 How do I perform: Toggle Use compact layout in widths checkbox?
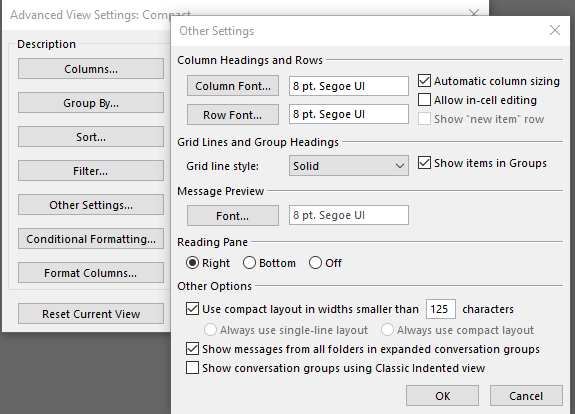click(x=192, y=309)
